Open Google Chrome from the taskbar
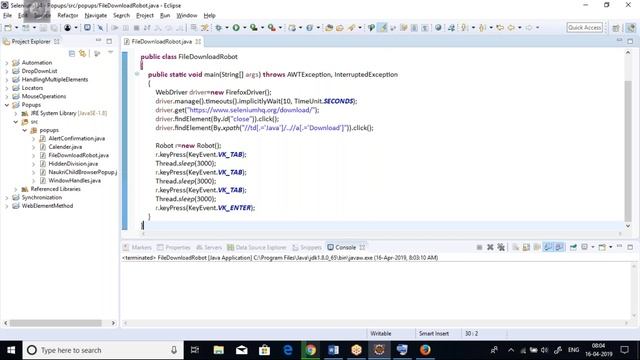640x360 pixels. pos(311,350)
